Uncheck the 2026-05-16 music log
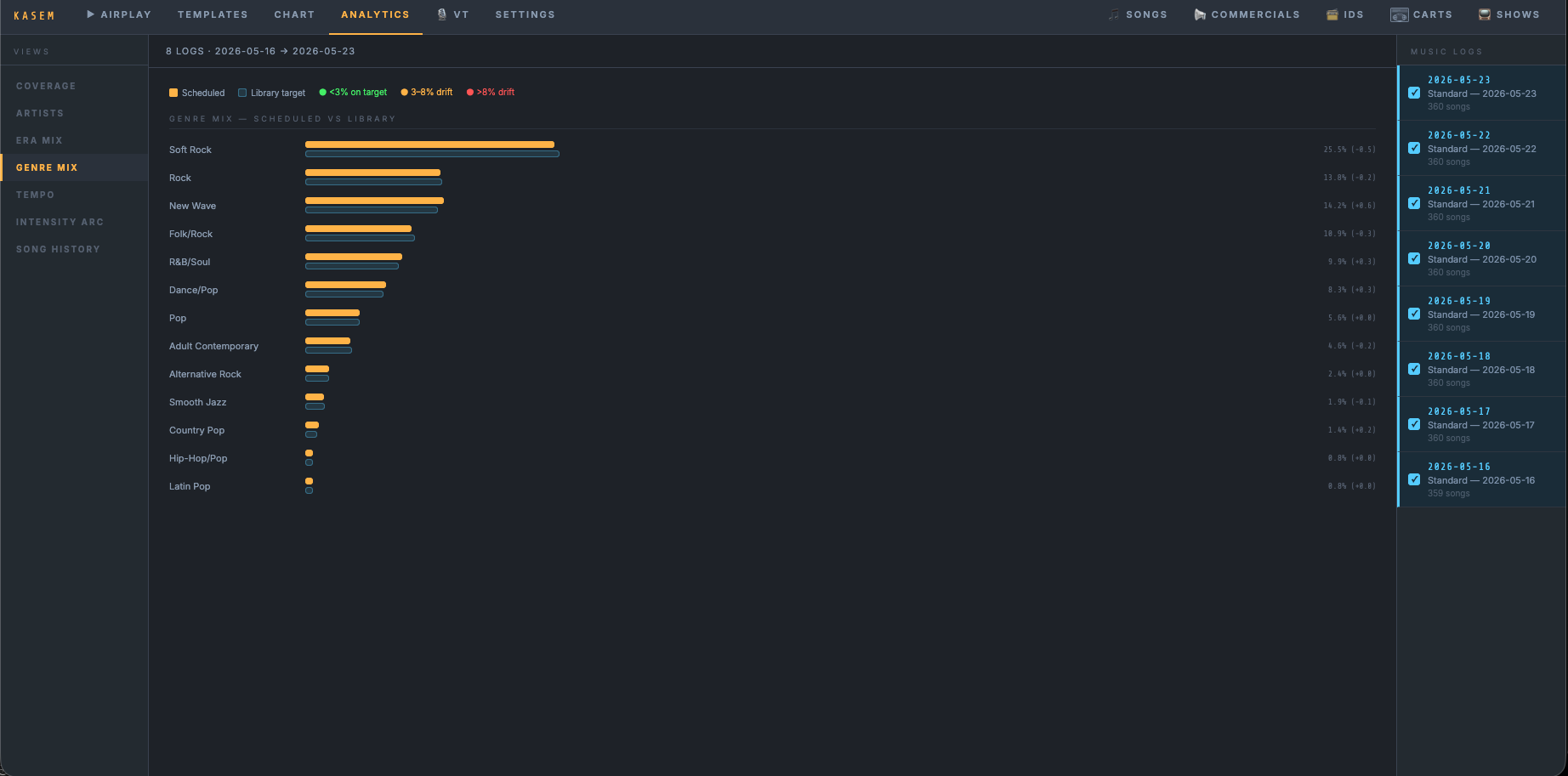Viewport: 1568px width, 776px height. (x=1414, y=479)
